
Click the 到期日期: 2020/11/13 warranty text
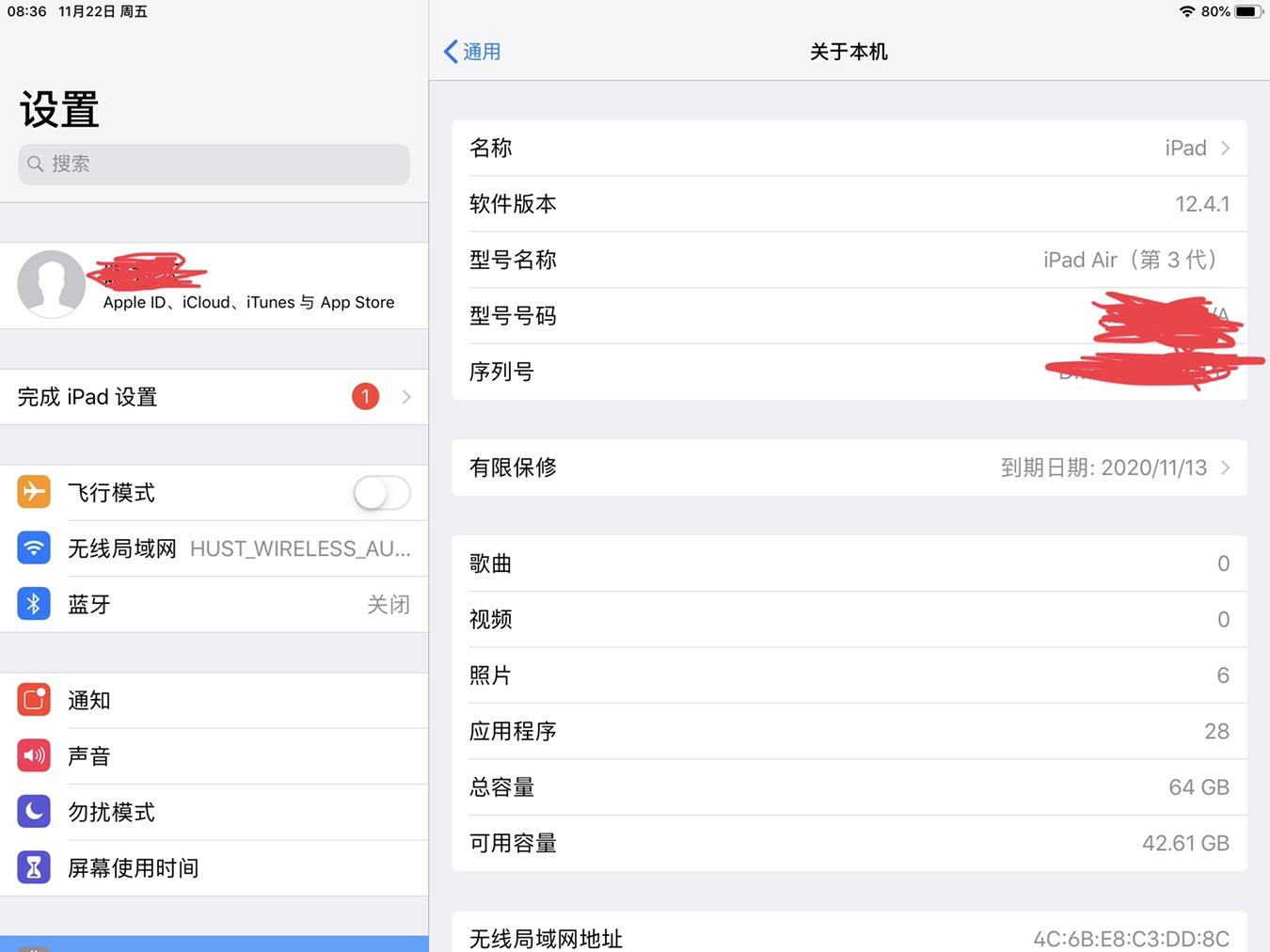1103,468
